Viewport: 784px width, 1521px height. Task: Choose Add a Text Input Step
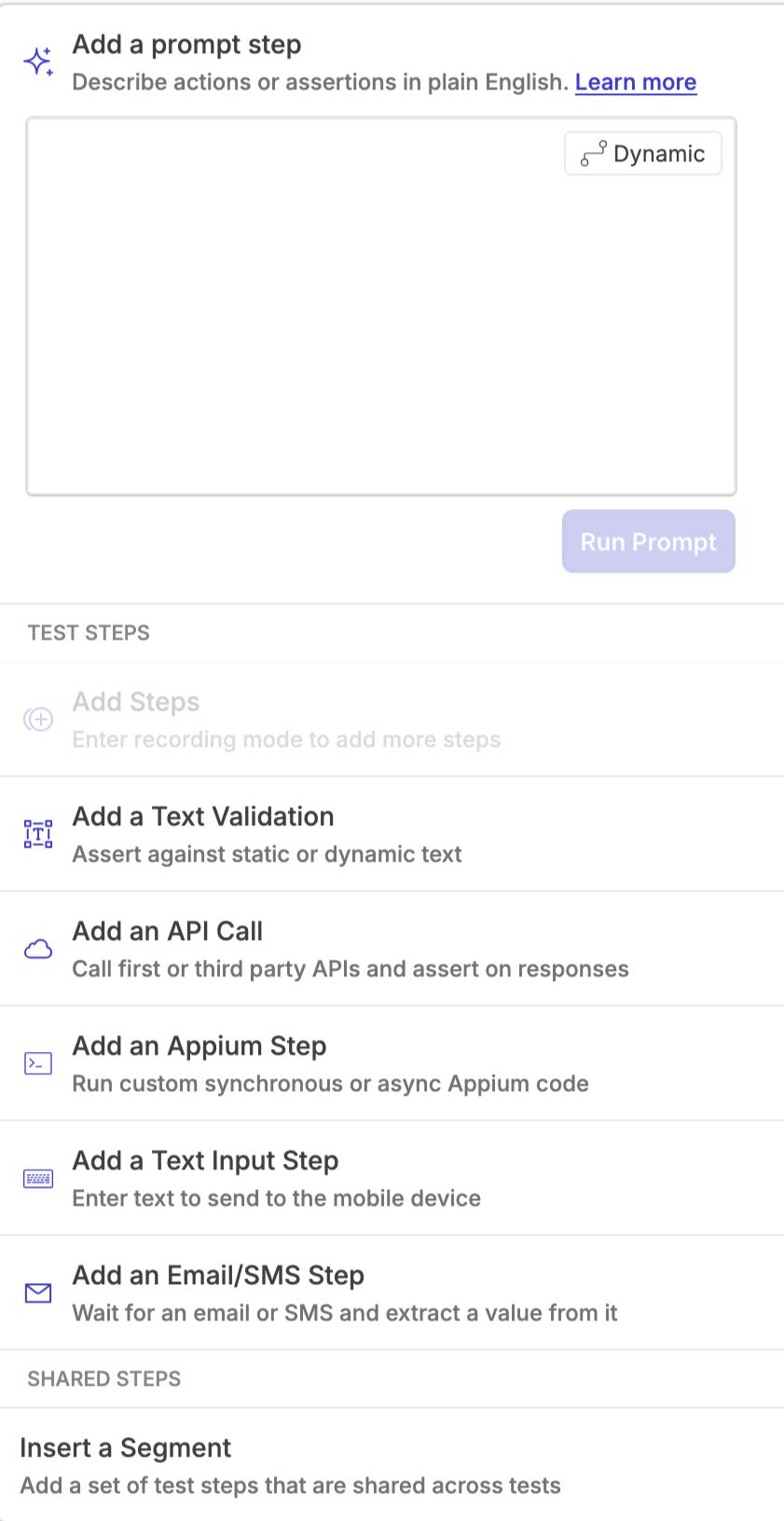pos(205,1161)
